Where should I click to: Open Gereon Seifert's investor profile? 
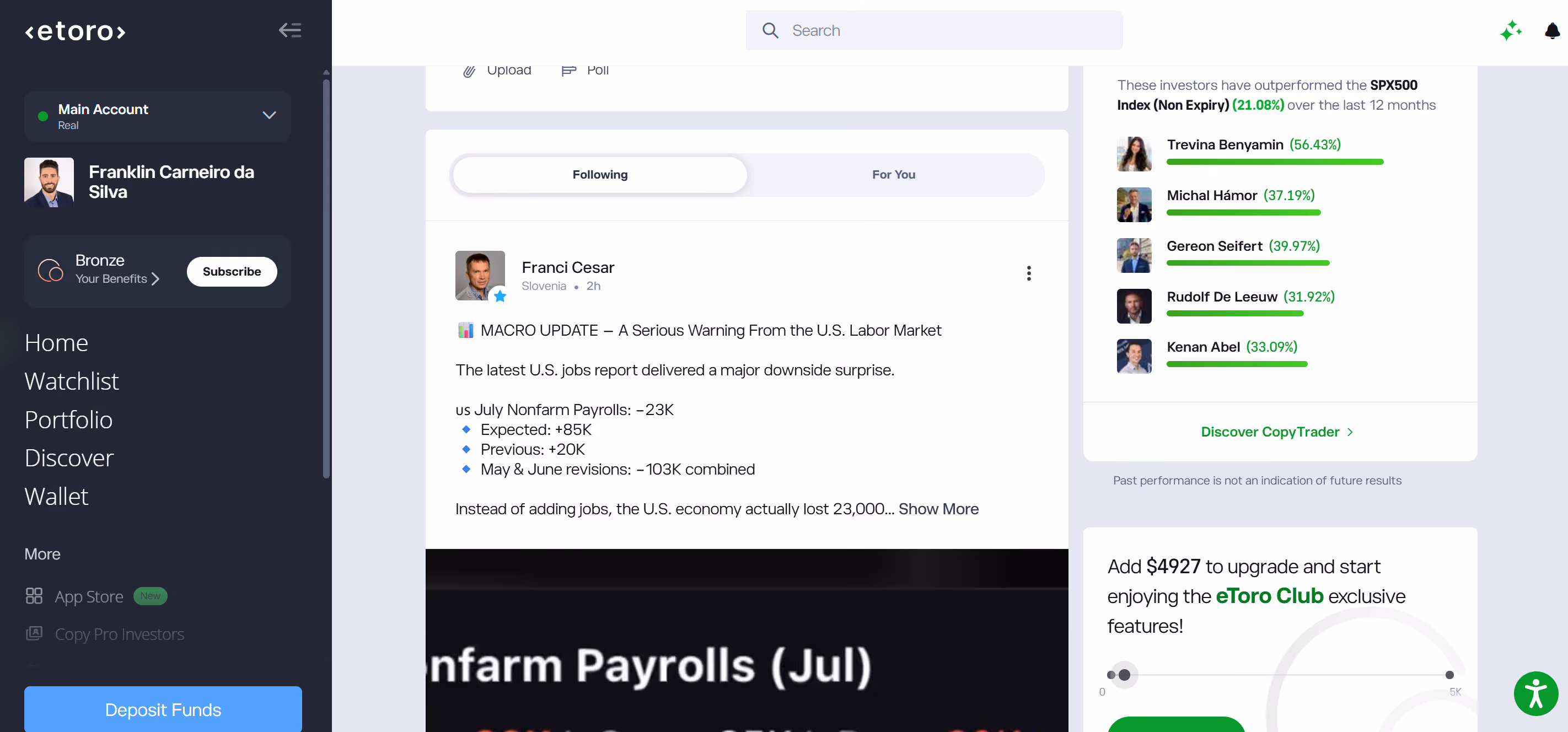pos(1215,246)
